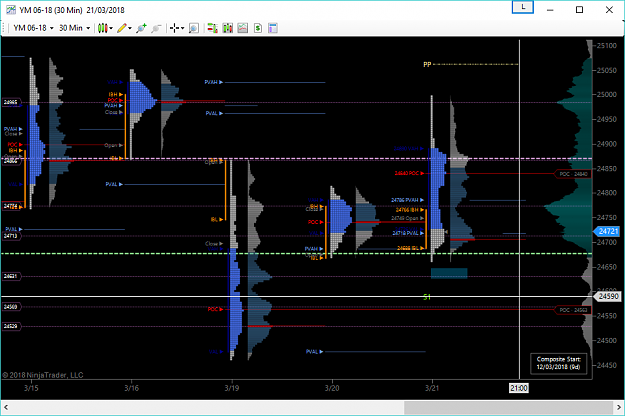The image size is (625, 416).
Task: Click the 24500 price axis label
Action: pos(607,341)
